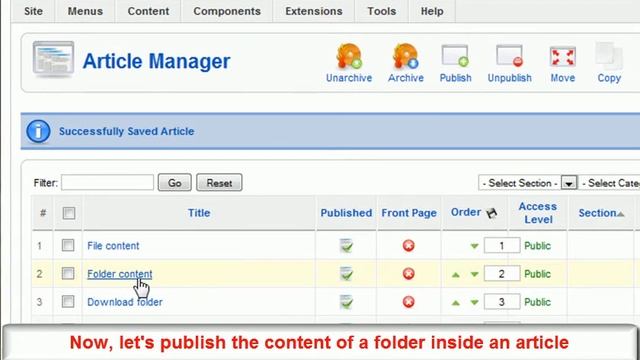Open the Site menu

pyautogui.click(x=33, y=11)
